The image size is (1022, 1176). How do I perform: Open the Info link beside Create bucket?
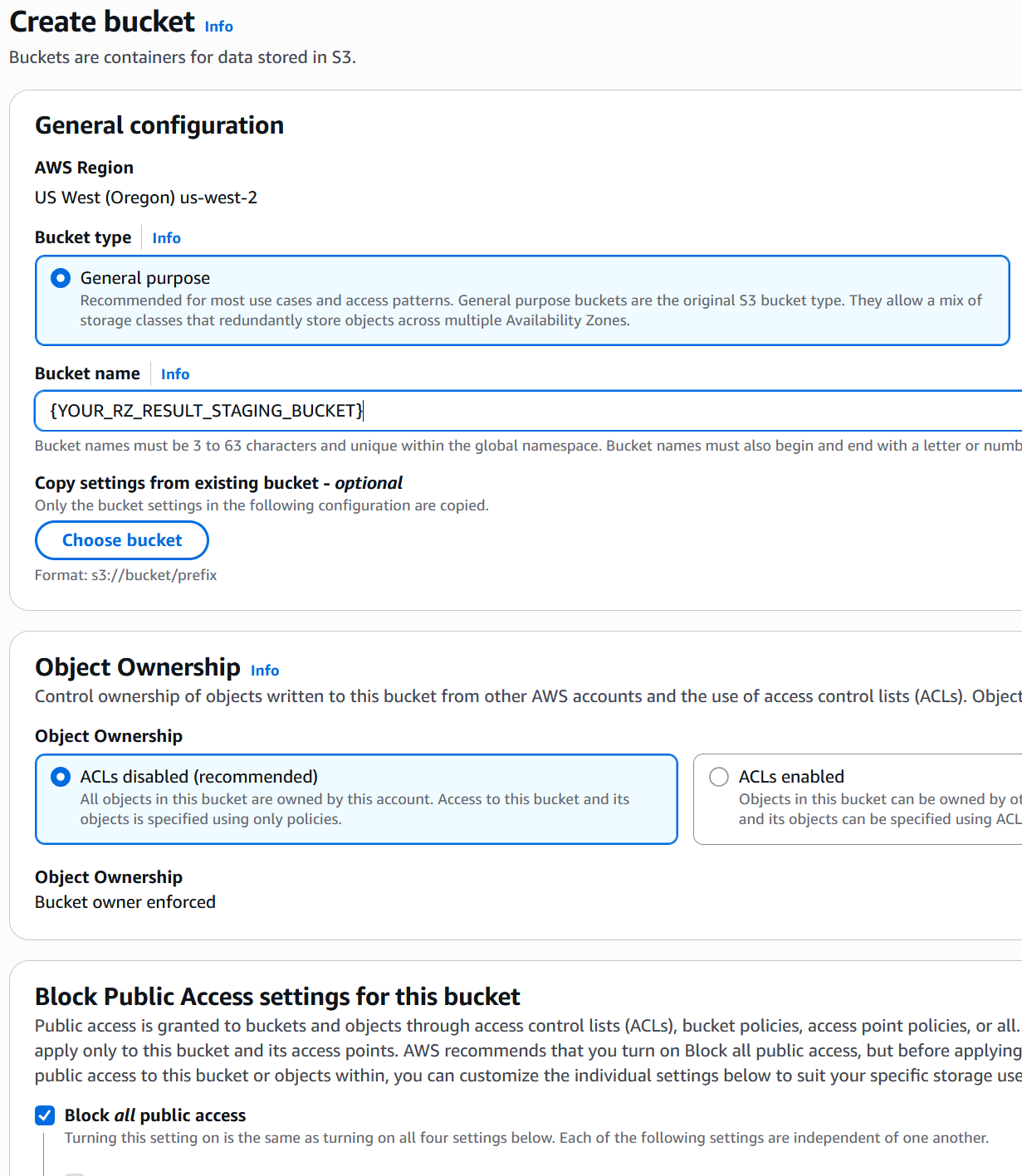(x=218, y=27)
